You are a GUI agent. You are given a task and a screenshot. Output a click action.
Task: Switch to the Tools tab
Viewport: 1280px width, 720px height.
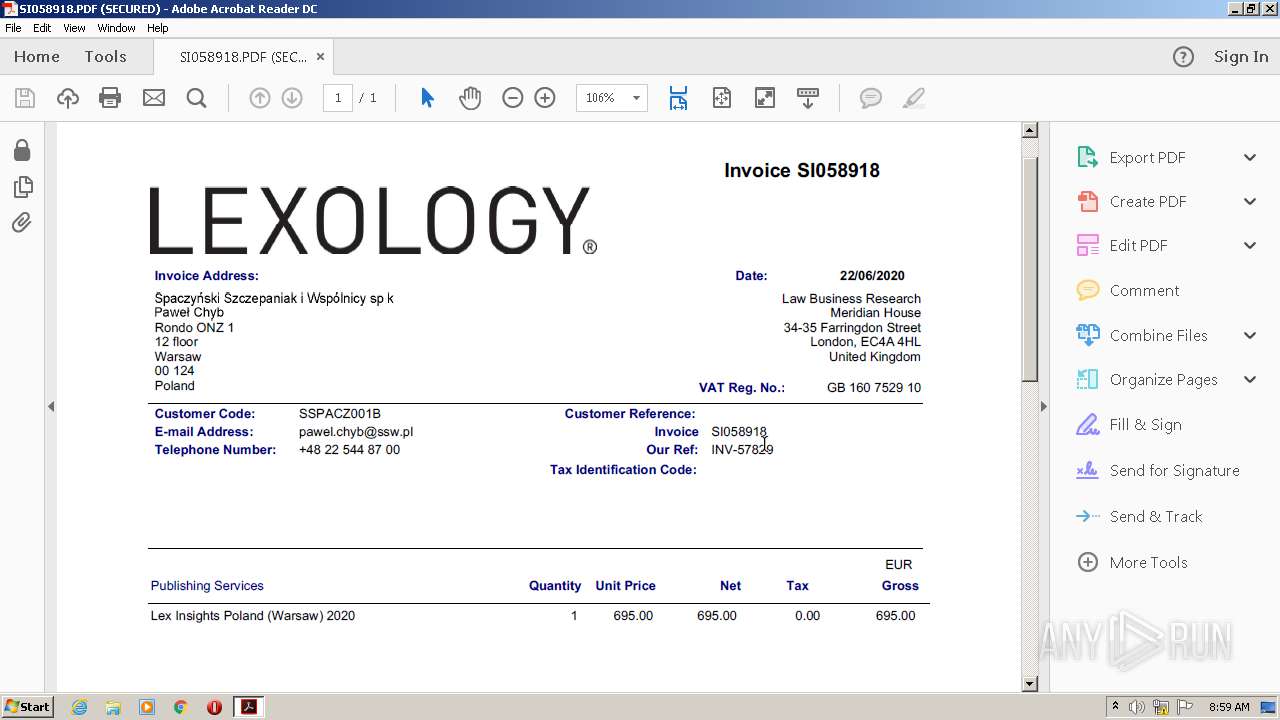point(105,57)
